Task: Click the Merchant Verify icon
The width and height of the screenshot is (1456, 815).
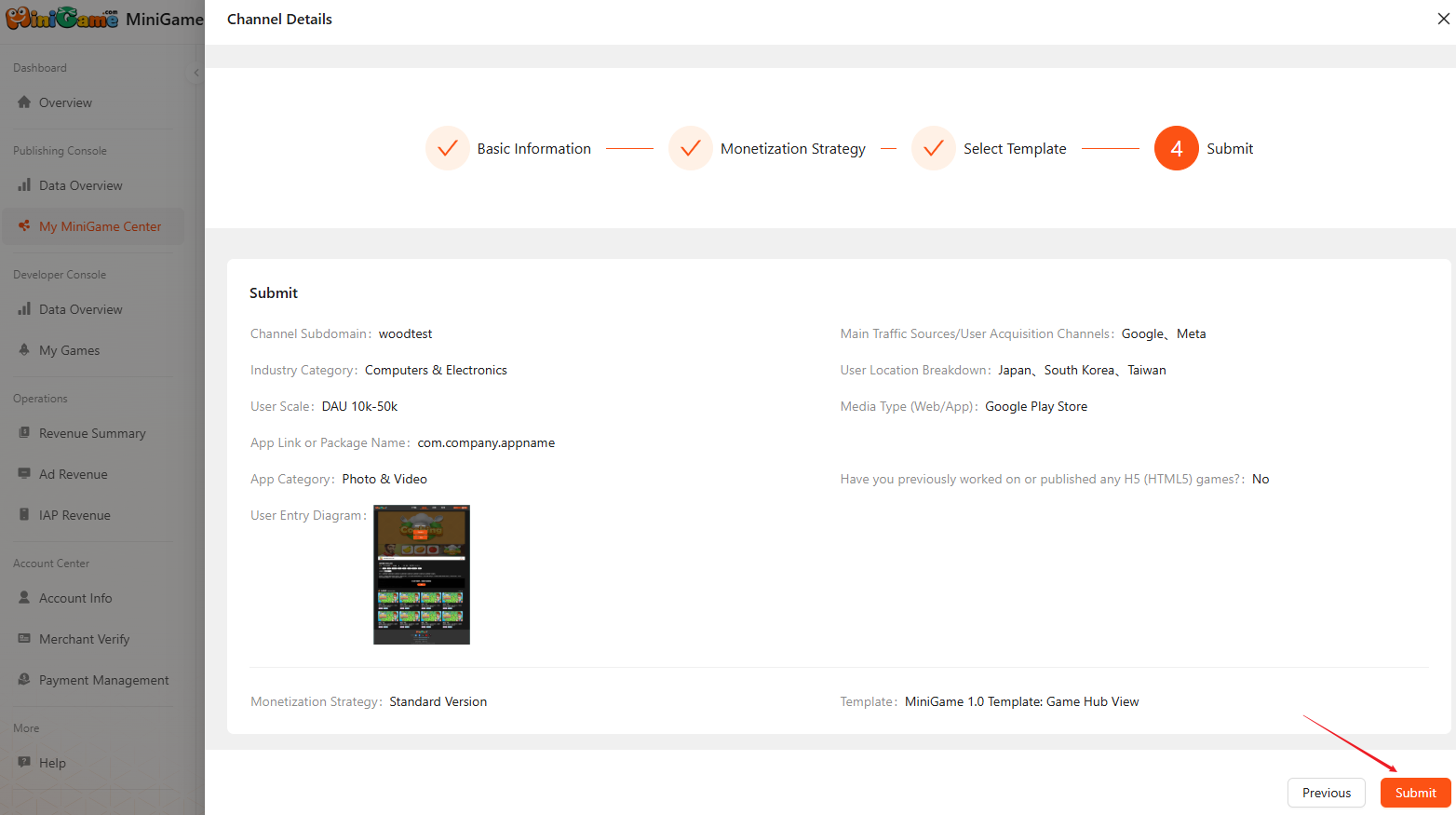Action: click(24, 639)
